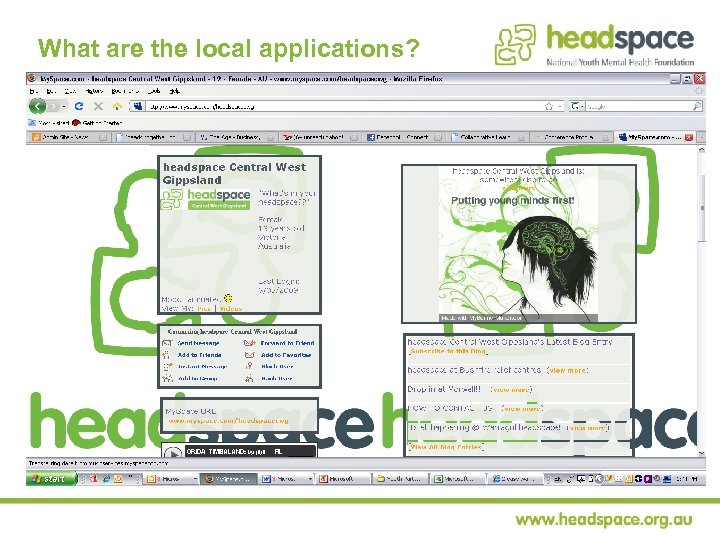Switch to Microsoft Excel taskbar button
Viewport: 720px width, 540px height.
(457, 479)
